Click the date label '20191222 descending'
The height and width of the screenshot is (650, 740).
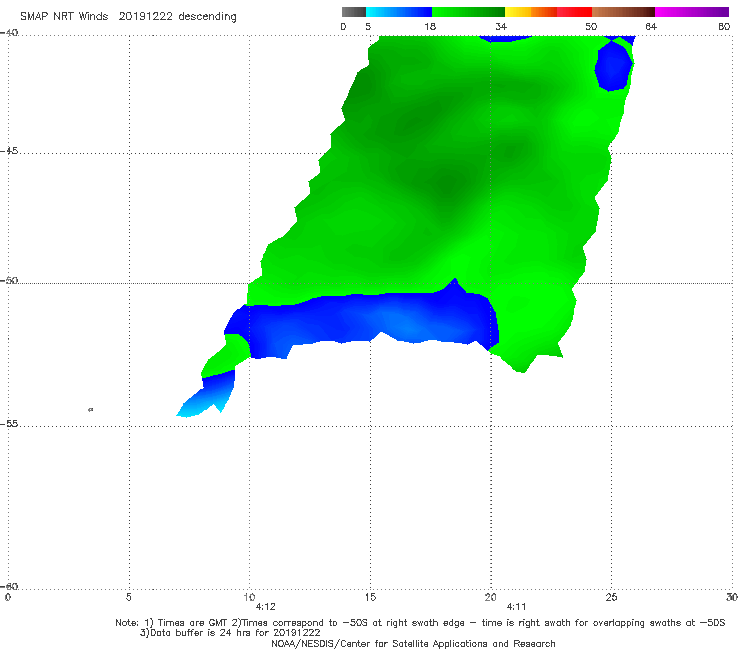point(177,17)
